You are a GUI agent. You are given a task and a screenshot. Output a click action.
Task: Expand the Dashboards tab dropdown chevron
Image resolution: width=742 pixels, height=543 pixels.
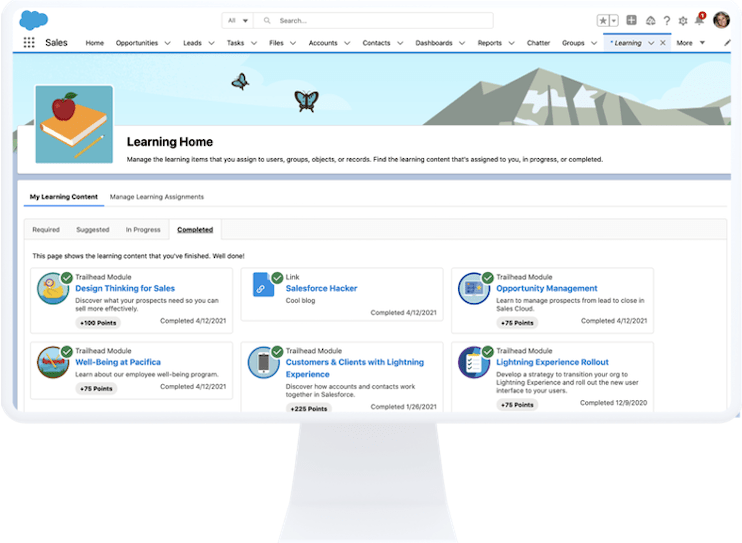pyautogui.click(x=462, y=43)
